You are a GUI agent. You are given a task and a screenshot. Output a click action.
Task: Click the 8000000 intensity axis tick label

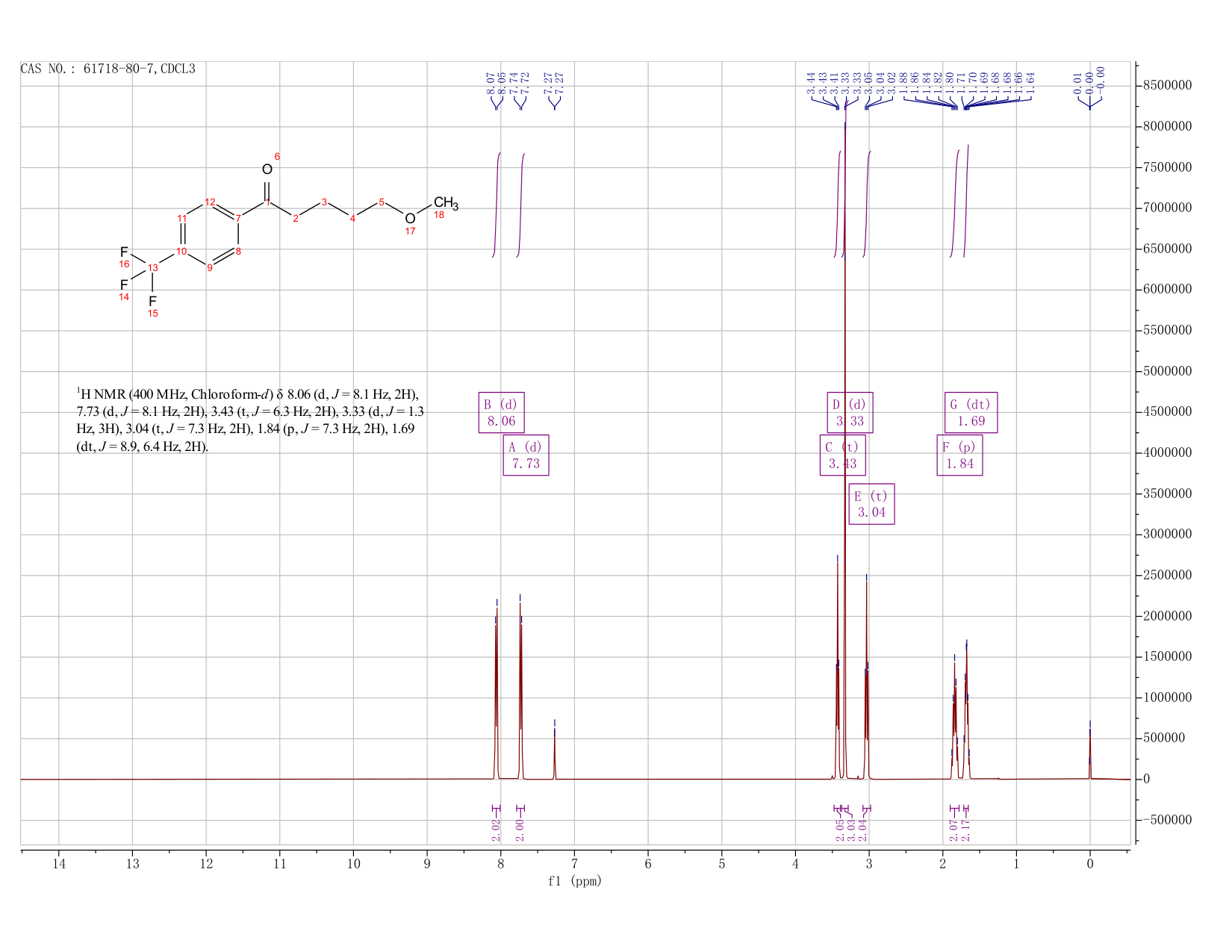1166,126
